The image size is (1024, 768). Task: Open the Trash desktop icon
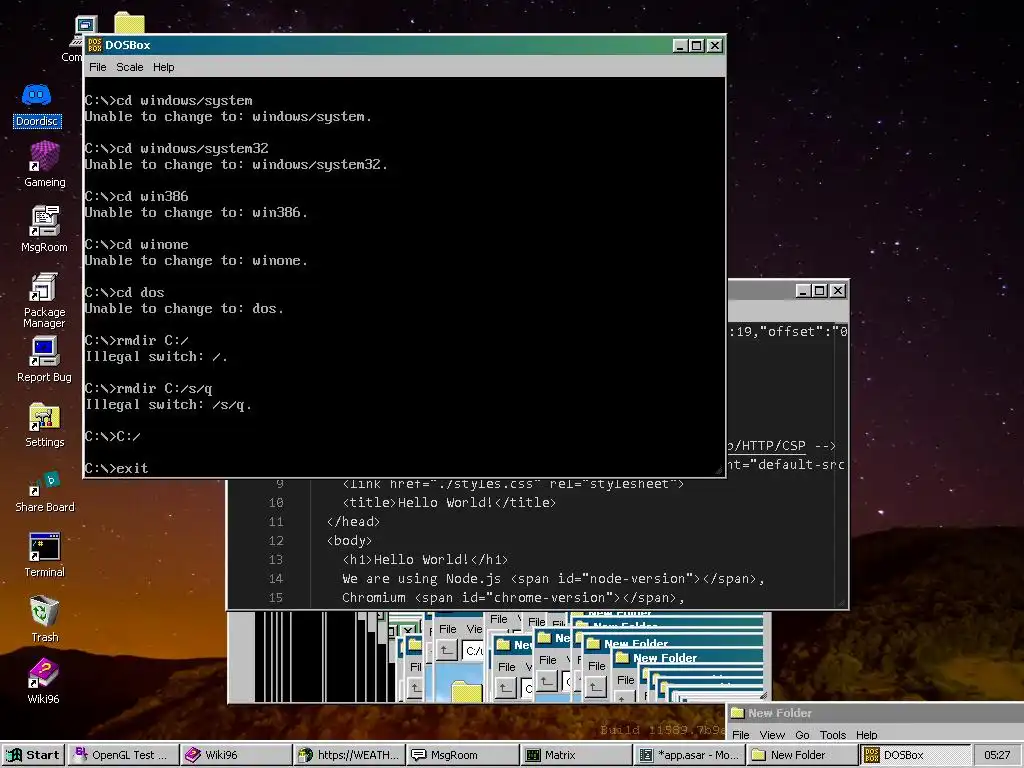coord(44,619)
